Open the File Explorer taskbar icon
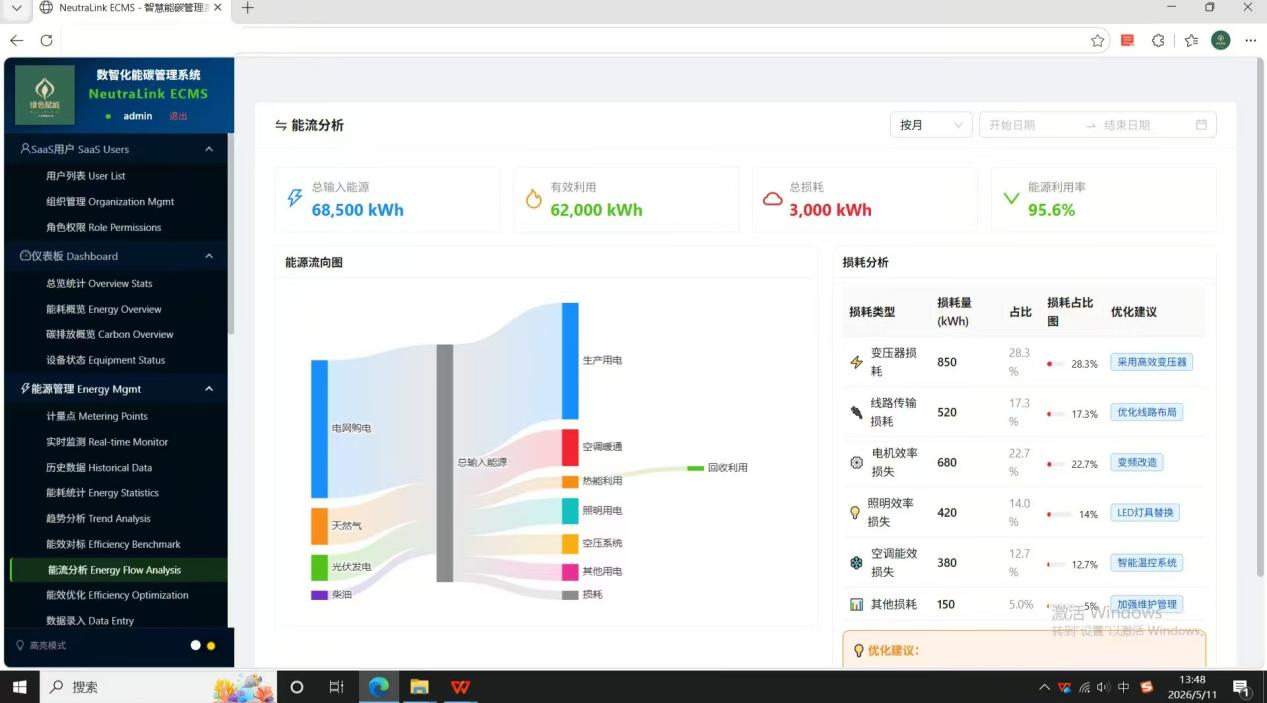1267x703 pixels. point(419,687)
